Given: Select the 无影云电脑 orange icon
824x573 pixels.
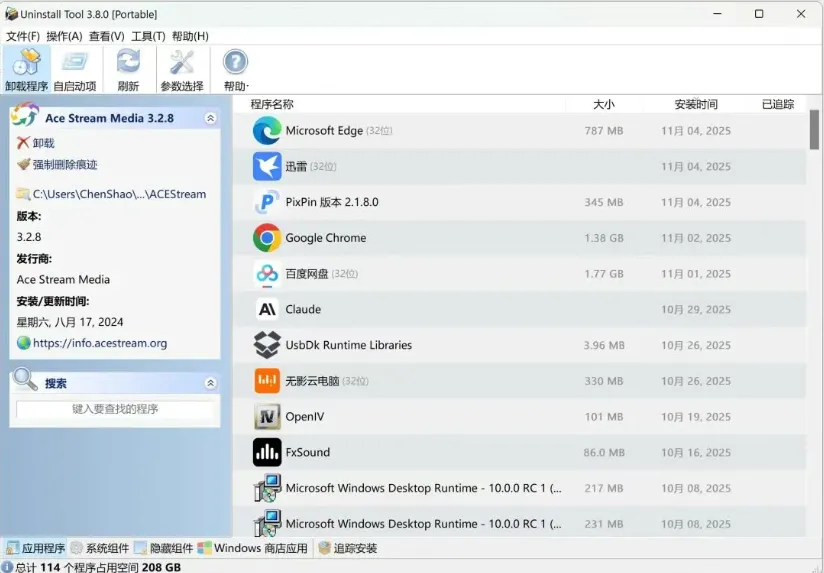Looking at the screenshot, I should coord(267,381).
